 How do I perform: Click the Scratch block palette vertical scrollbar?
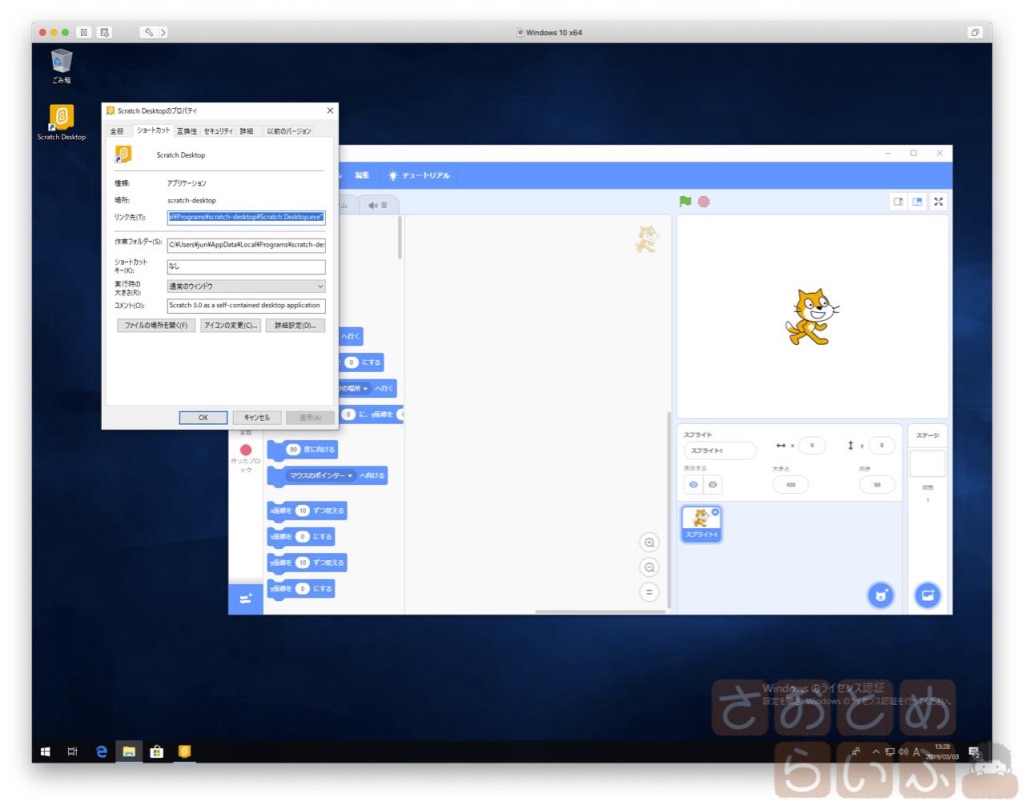pyautogui.click(x=399, y=238)
